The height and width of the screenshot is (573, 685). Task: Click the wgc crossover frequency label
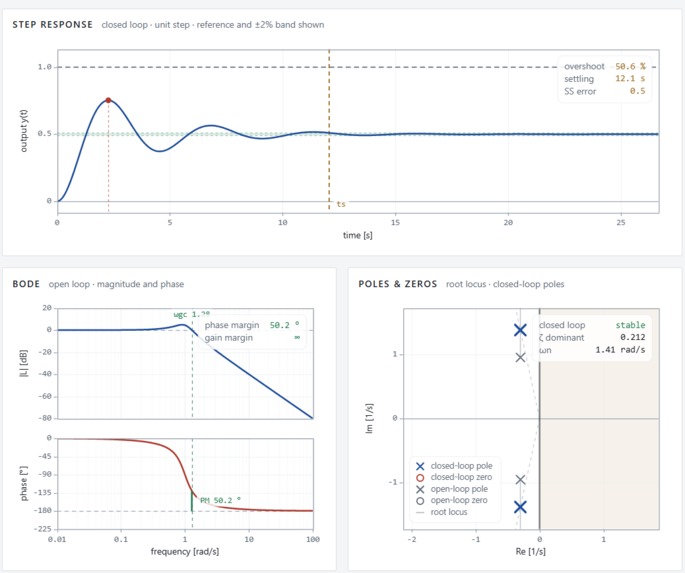(191, 314)
